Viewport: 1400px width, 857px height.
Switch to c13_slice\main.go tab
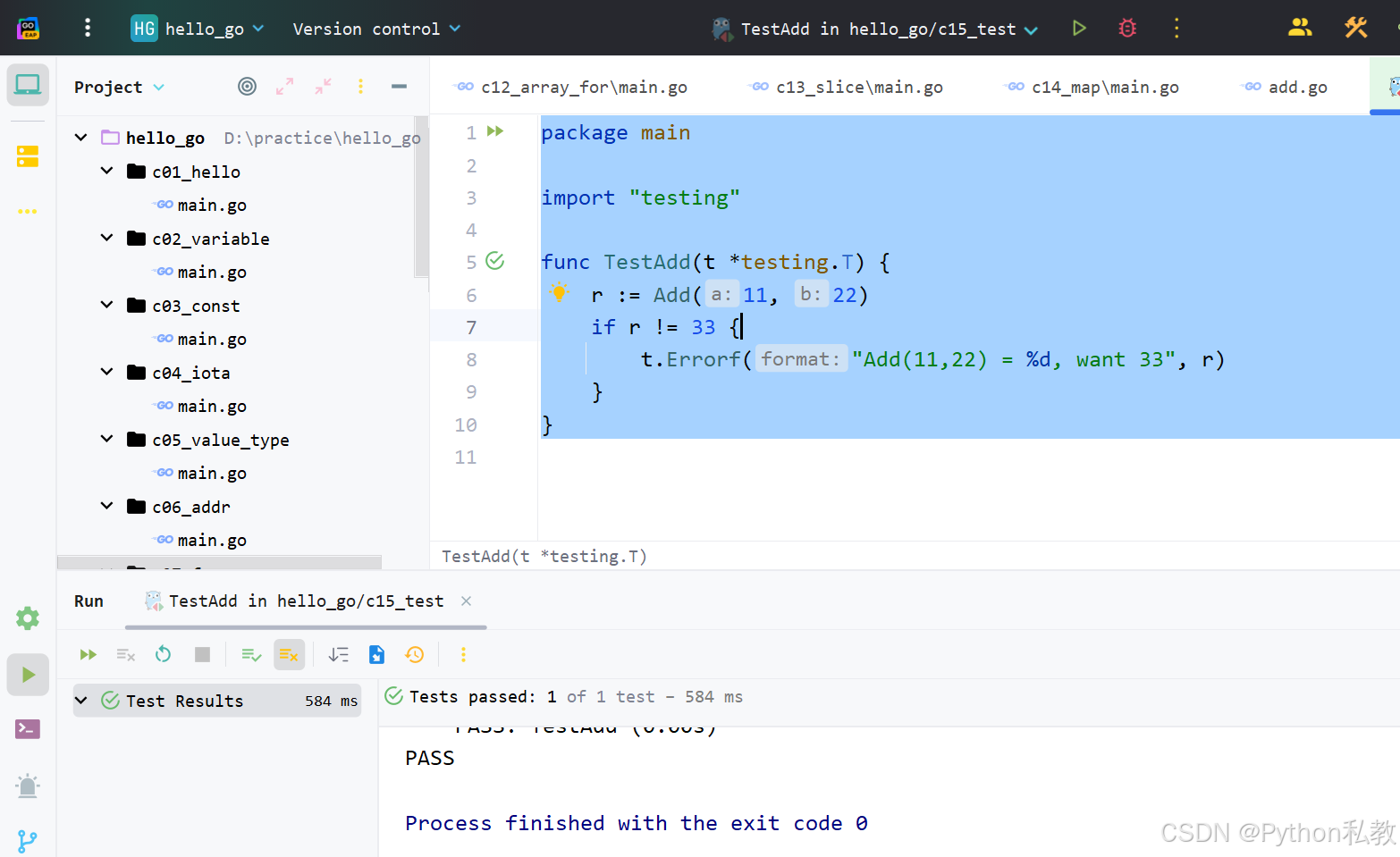pos(848,87)
